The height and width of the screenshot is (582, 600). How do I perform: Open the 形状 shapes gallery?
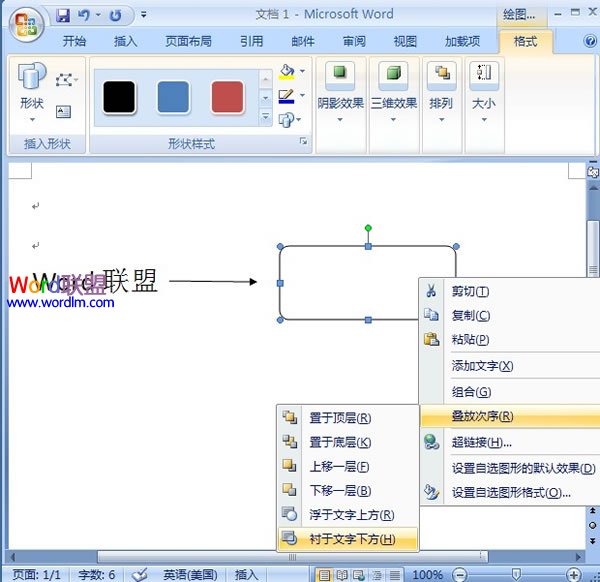[x=32, y=92]
